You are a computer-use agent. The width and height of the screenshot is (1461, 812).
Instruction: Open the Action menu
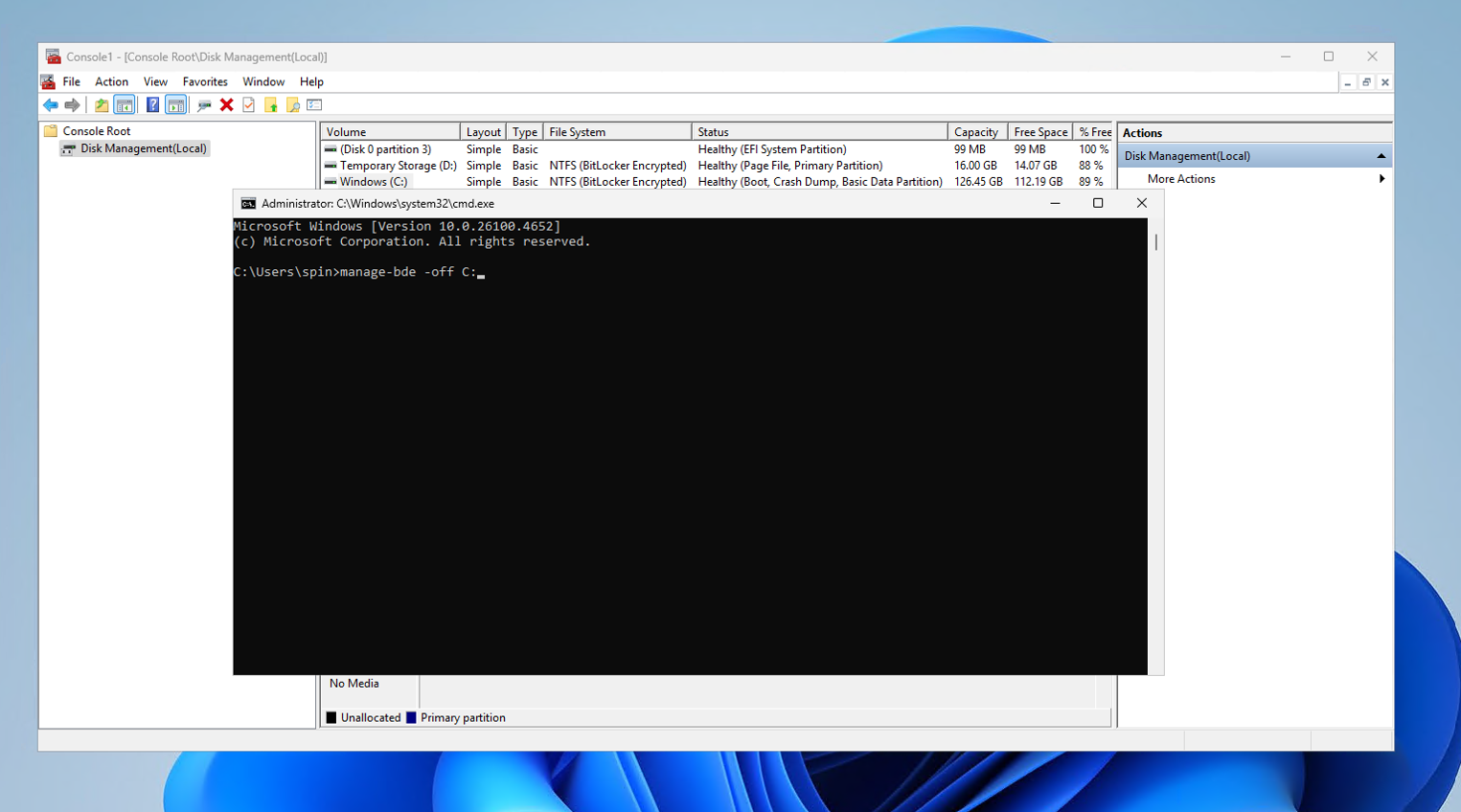111,81
